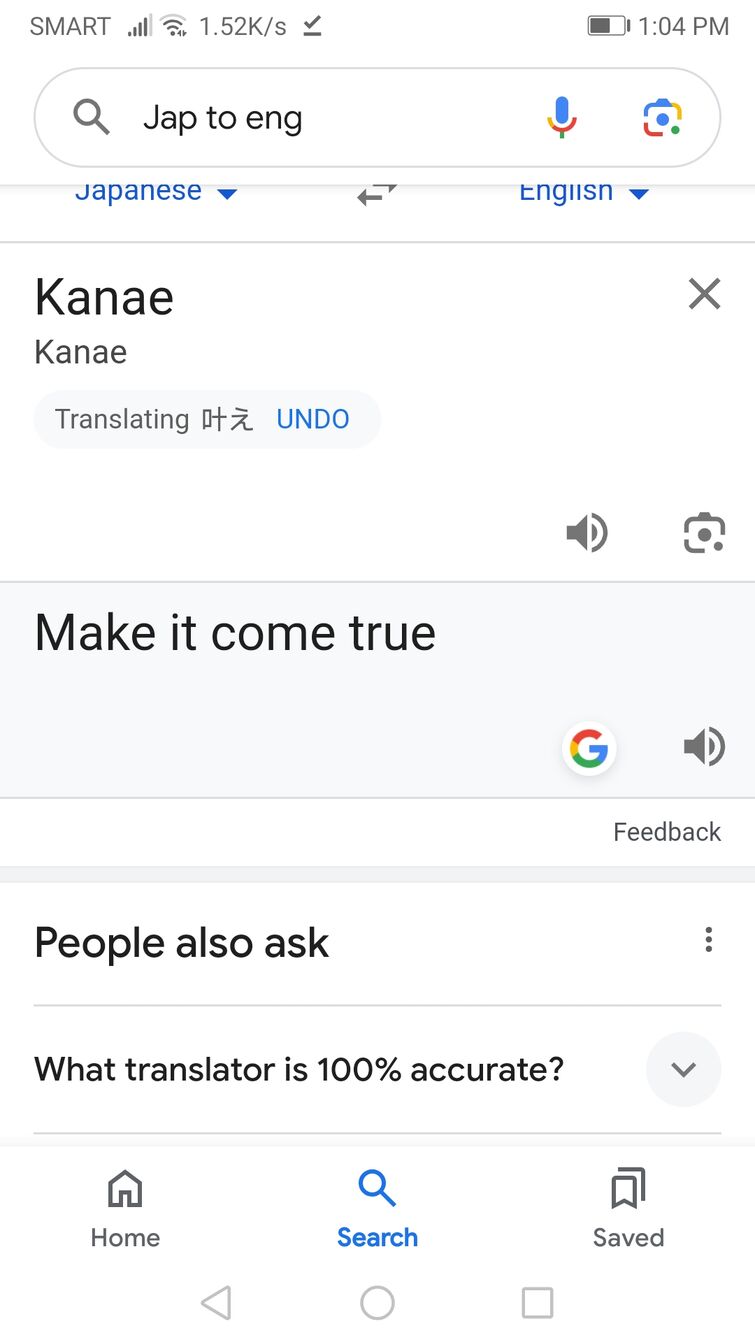
Task: Select the Search tab in bottom bar
Action: point(377,1209)
